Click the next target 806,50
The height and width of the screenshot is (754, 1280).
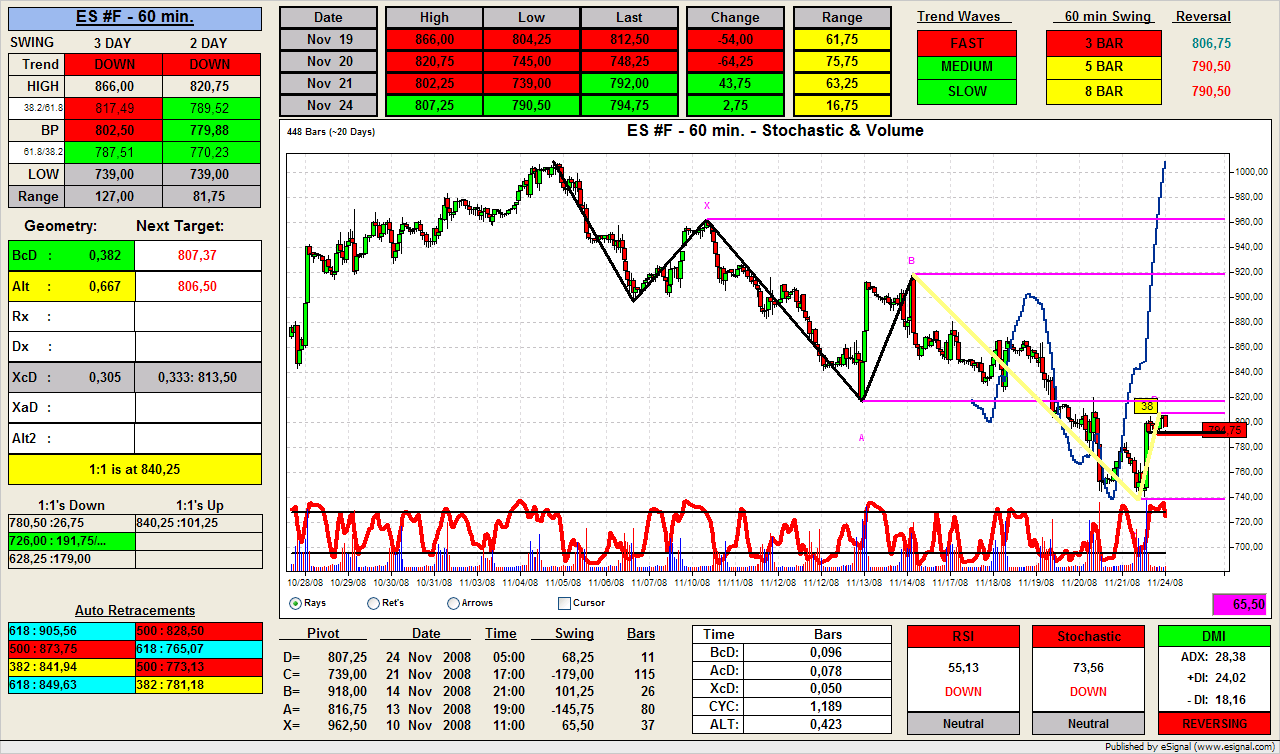point(198,286)
